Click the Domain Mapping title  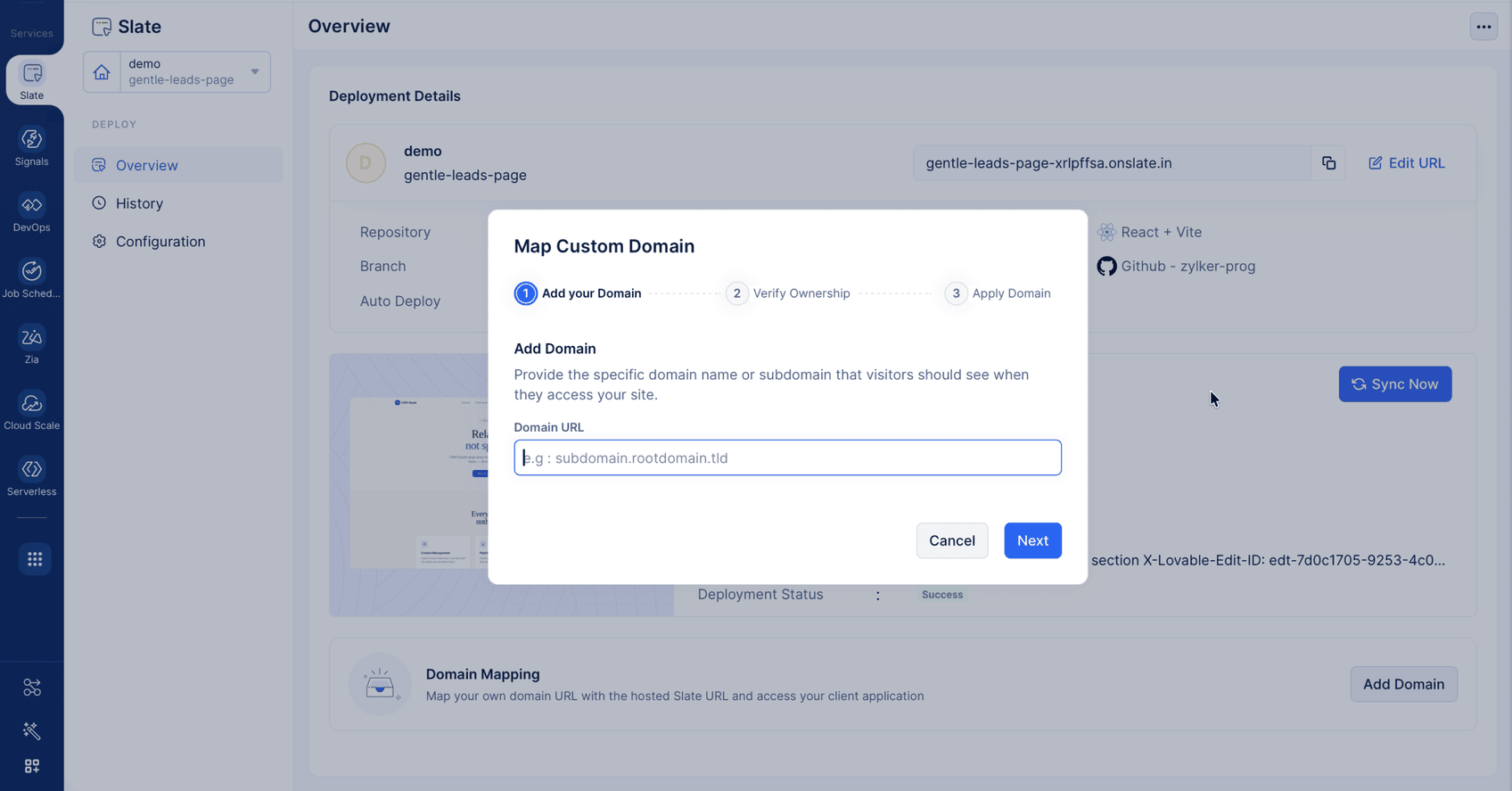483,674
